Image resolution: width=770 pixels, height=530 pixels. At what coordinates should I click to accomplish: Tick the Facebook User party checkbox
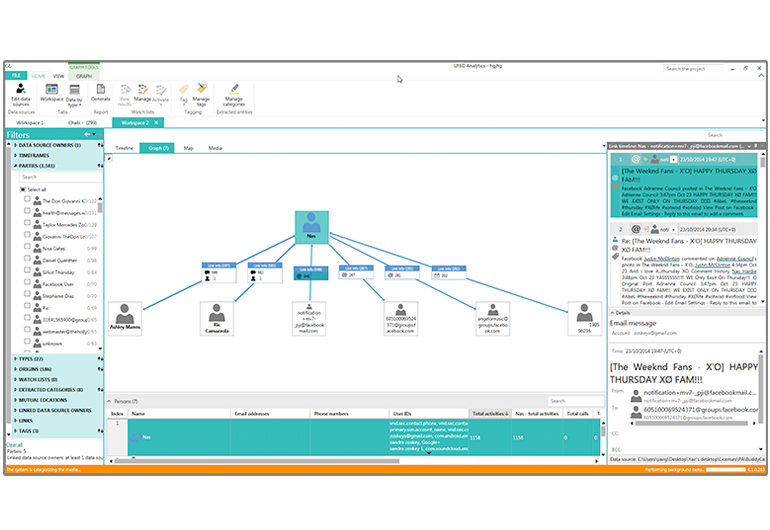click(x=28, y=284)
